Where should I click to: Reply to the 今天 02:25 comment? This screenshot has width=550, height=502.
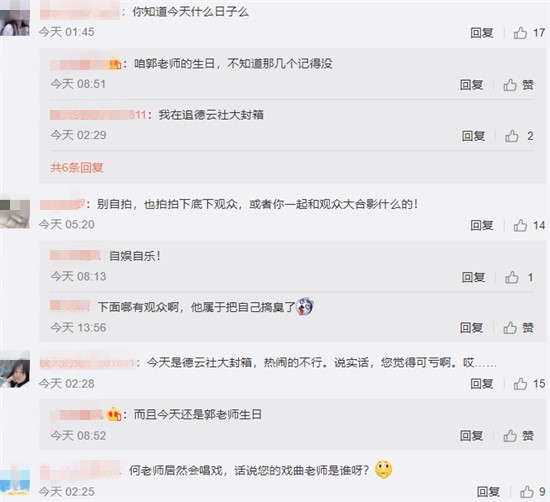pyautogui.click(x=488, y=492)
